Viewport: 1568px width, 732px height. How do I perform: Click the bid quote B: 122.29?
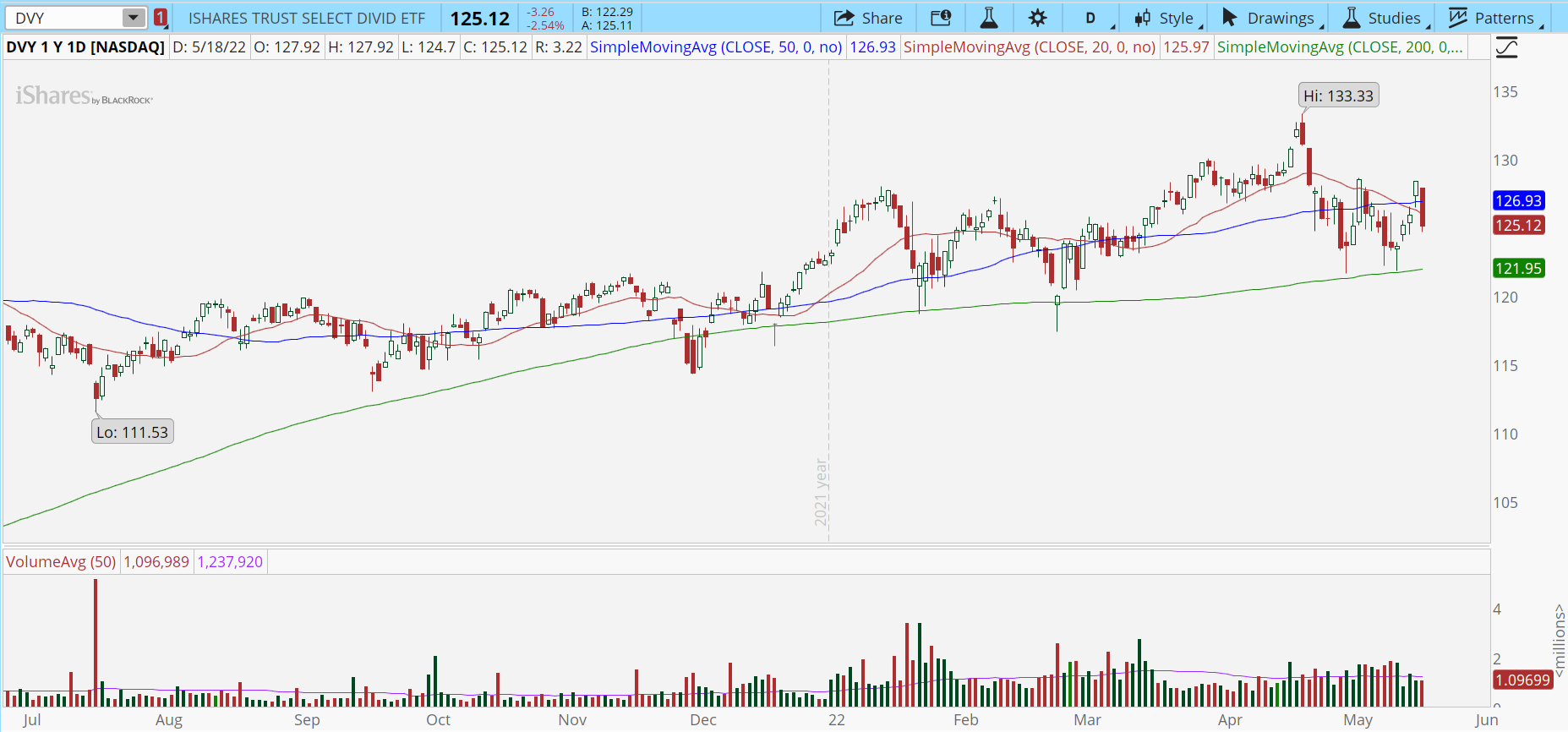pyautogui.click(x=607, y=12)
